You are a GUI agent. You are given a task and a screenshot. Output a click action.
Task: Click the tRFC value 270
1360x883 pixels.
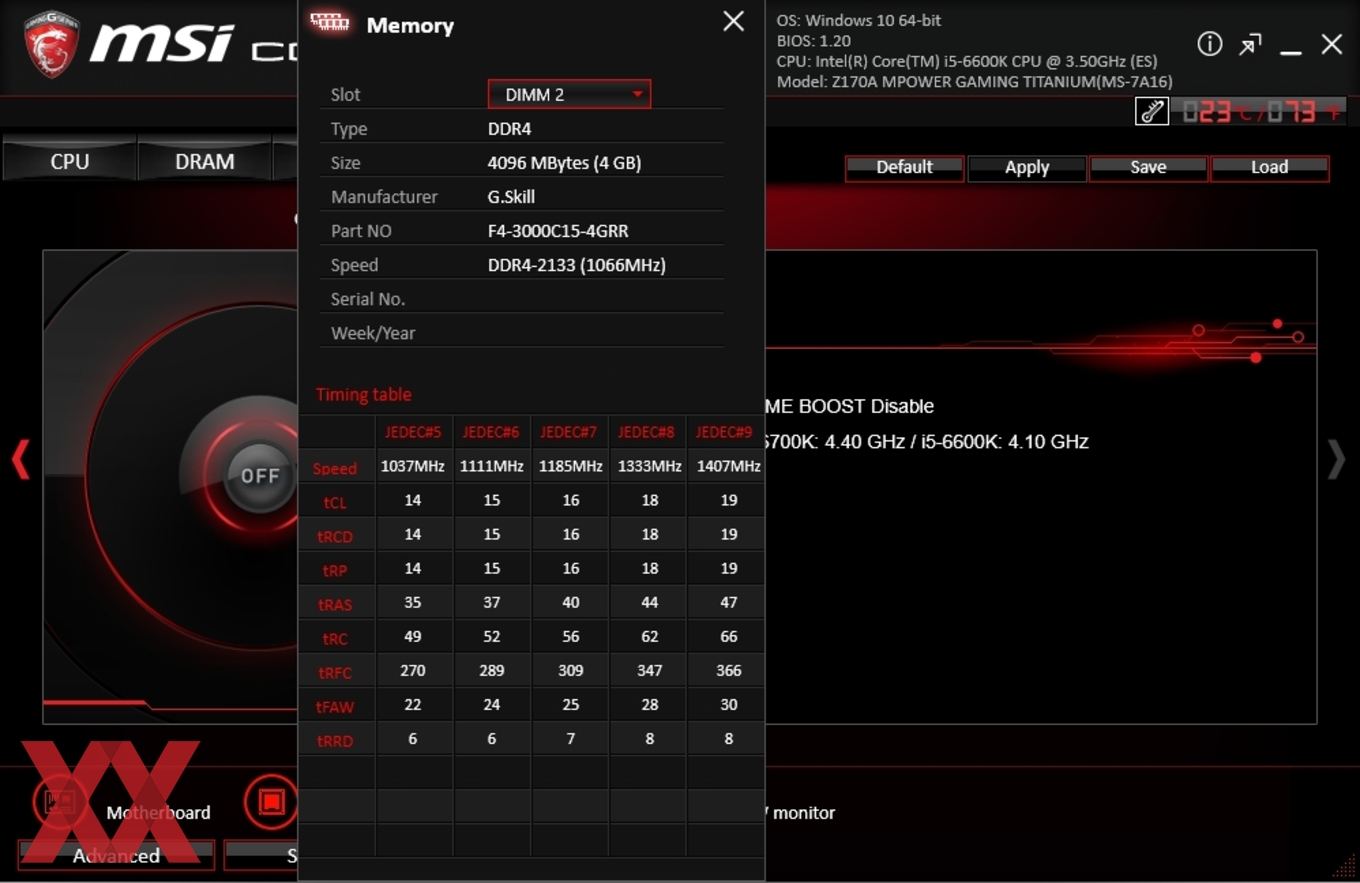click(x=413, y=670)
